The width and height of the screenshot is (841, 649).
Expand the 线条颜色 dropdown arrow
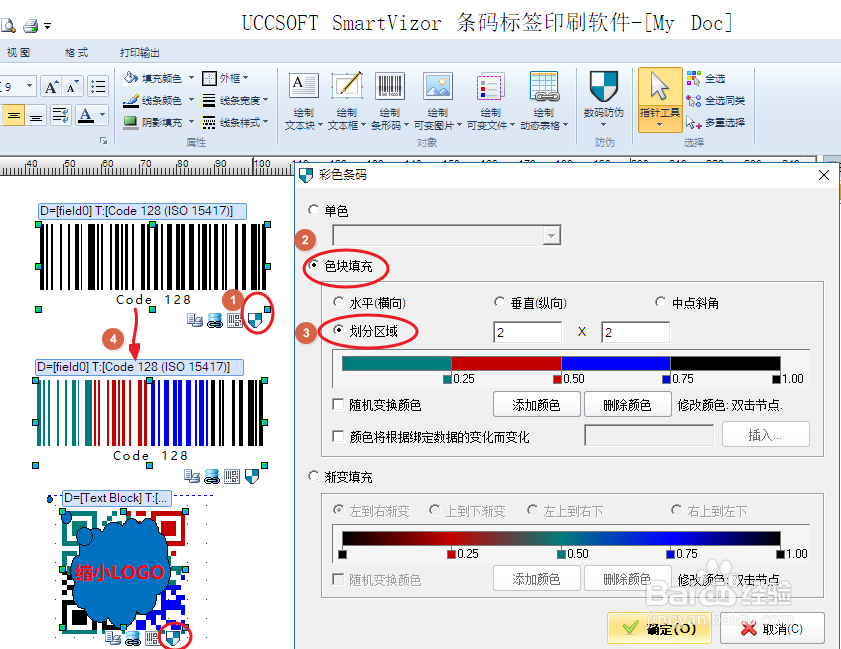(x=191, y=100)
